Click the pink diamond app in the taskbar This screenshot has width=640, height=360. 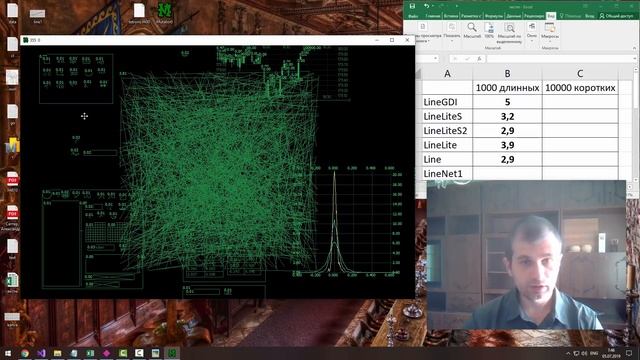(107, 353)
